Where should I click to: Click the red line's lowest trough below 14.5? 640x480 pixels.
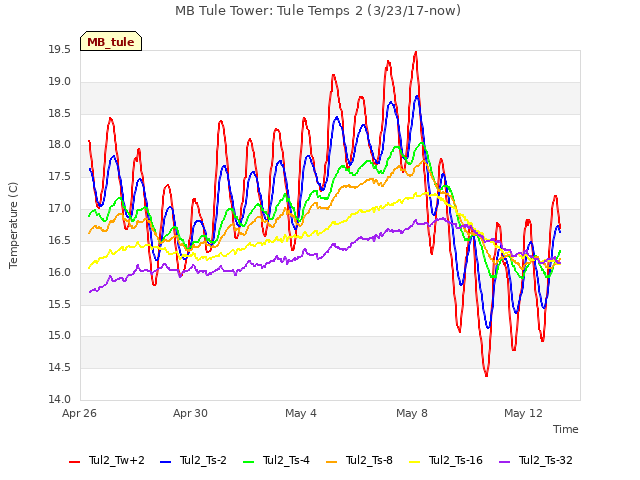pyautogui.click(x=486, y=375)
